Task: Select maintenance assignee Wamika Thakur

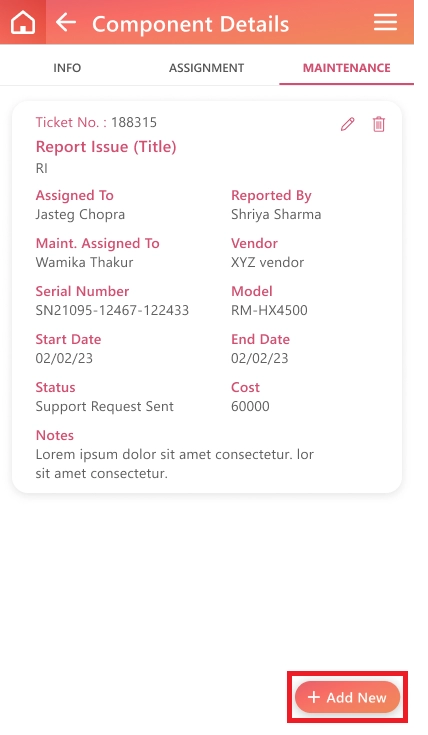Action: pos(84,262)
